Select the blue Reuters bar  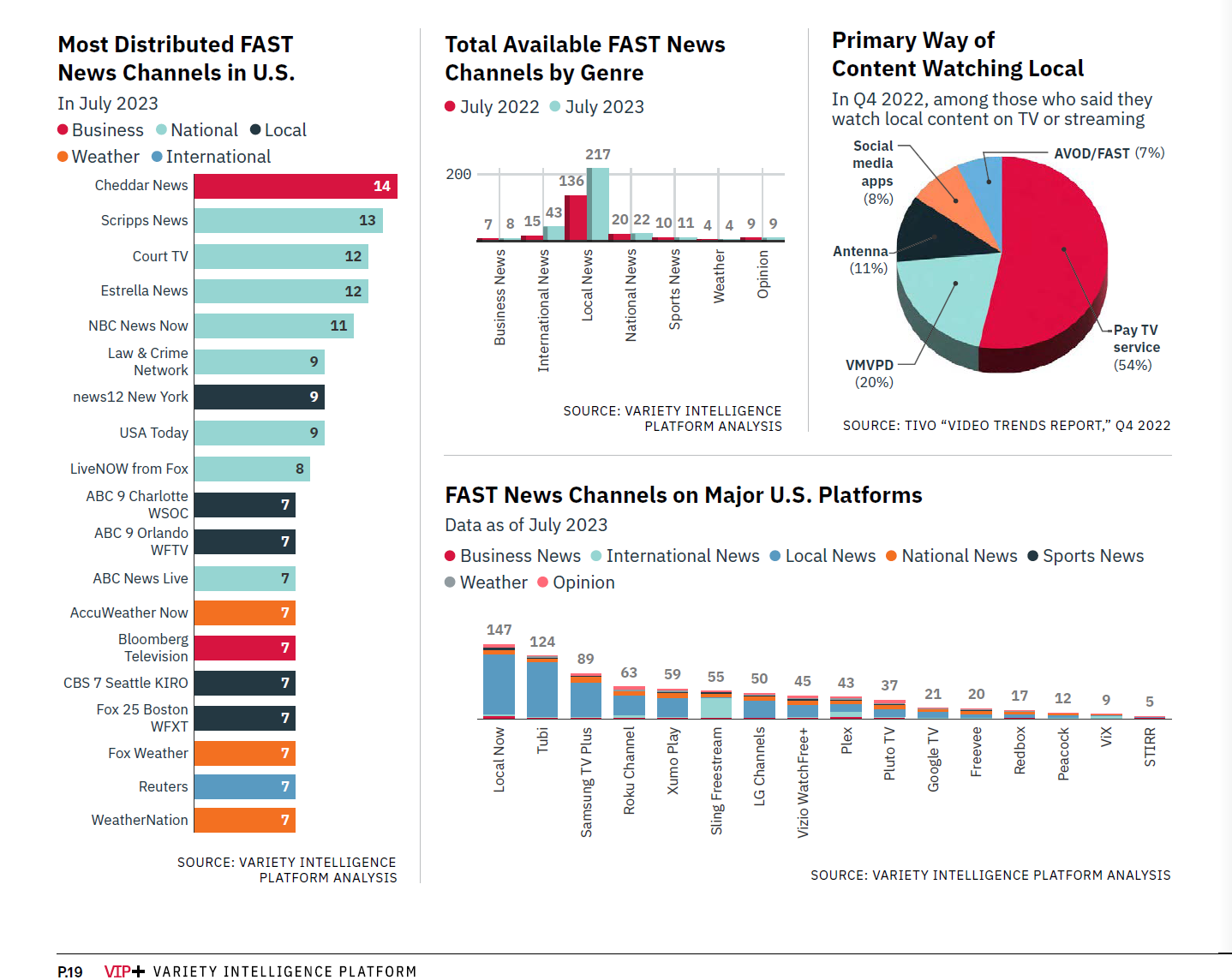click(245, 786)
